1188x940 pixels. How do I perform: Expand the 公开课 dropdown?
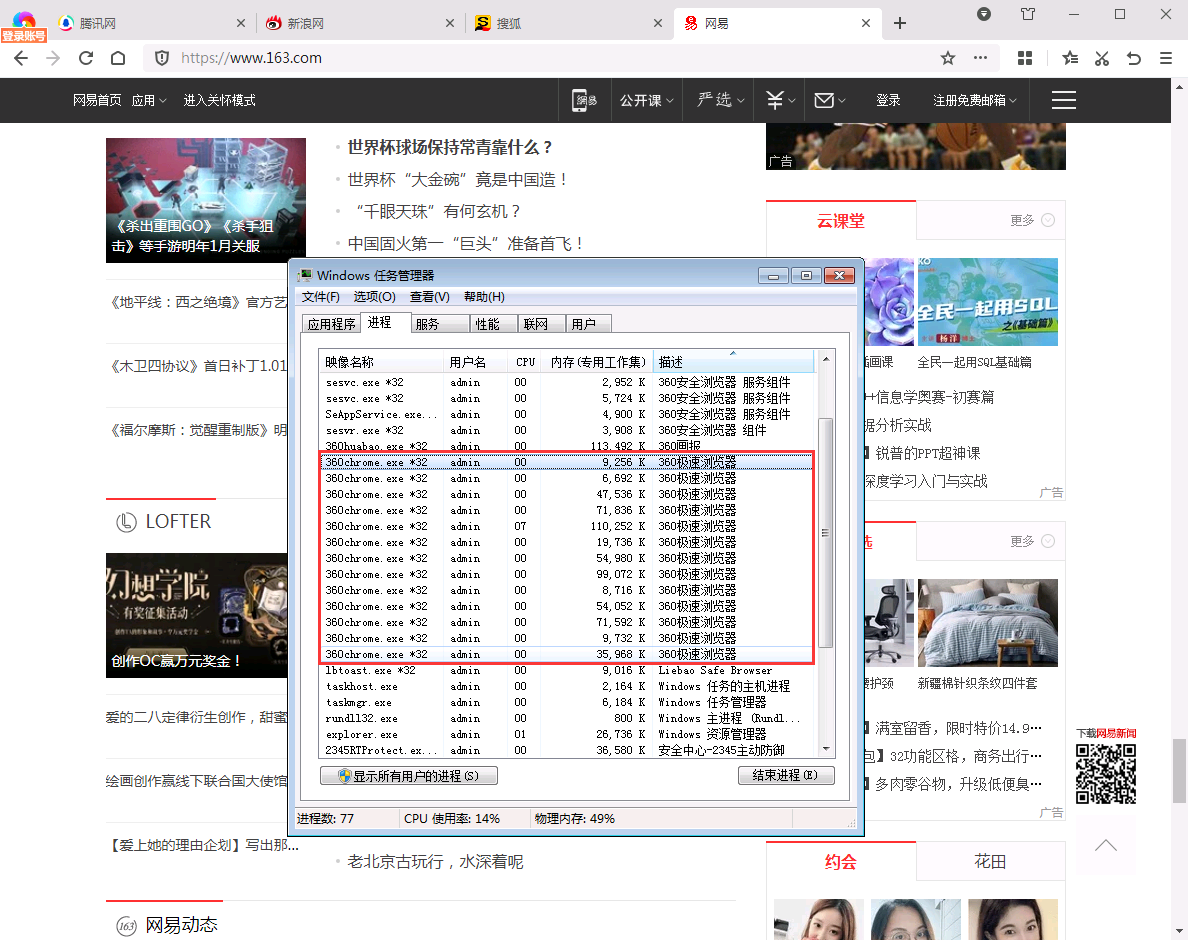646,100
